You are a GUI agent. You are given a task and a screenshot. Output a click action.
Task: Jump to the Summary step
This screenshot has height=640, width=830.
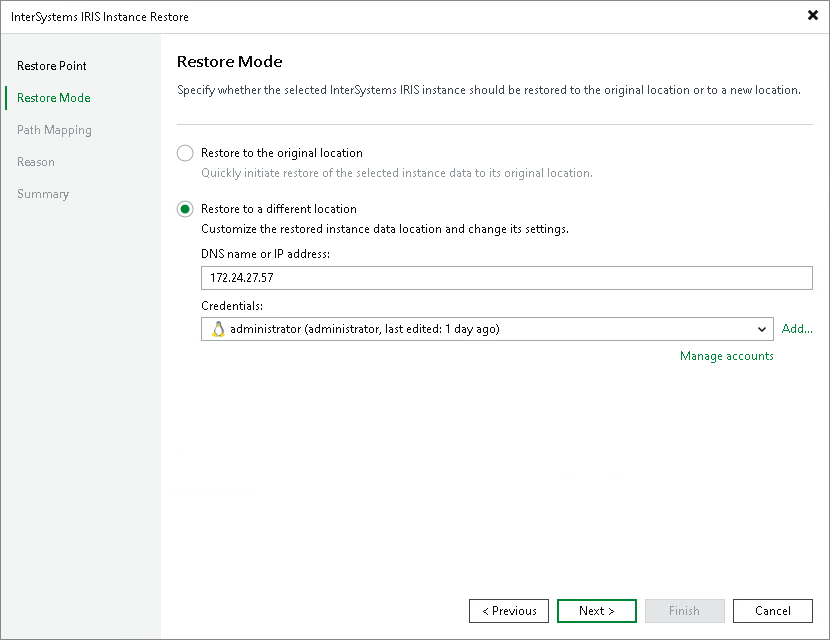point(43,194)
